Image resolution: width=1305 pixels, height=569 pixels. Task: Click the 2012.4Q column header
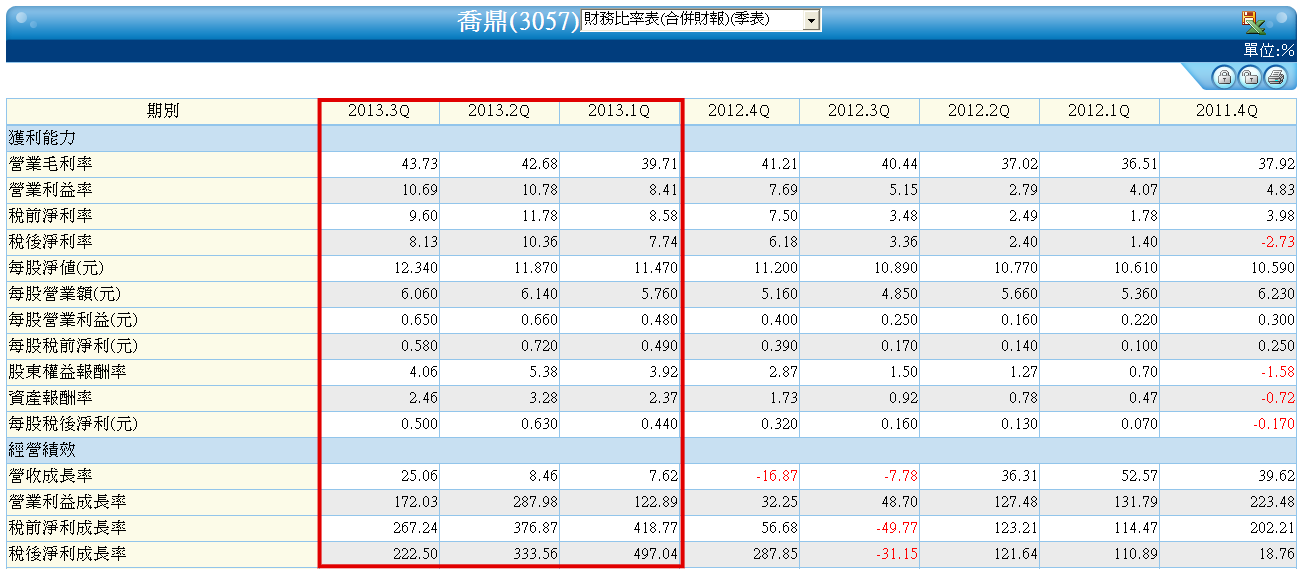739,111
